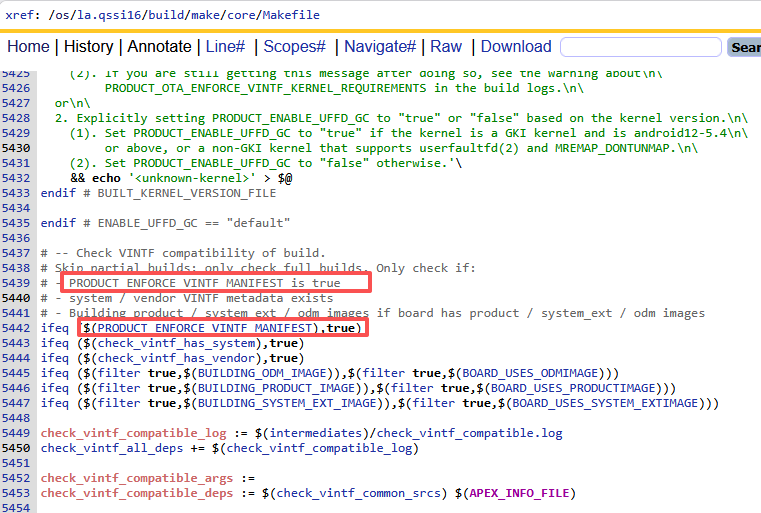This screenshot has height=513, width=761.
Task: Open check_vintf_compatible_args definition link
Action: click(137, 479)
